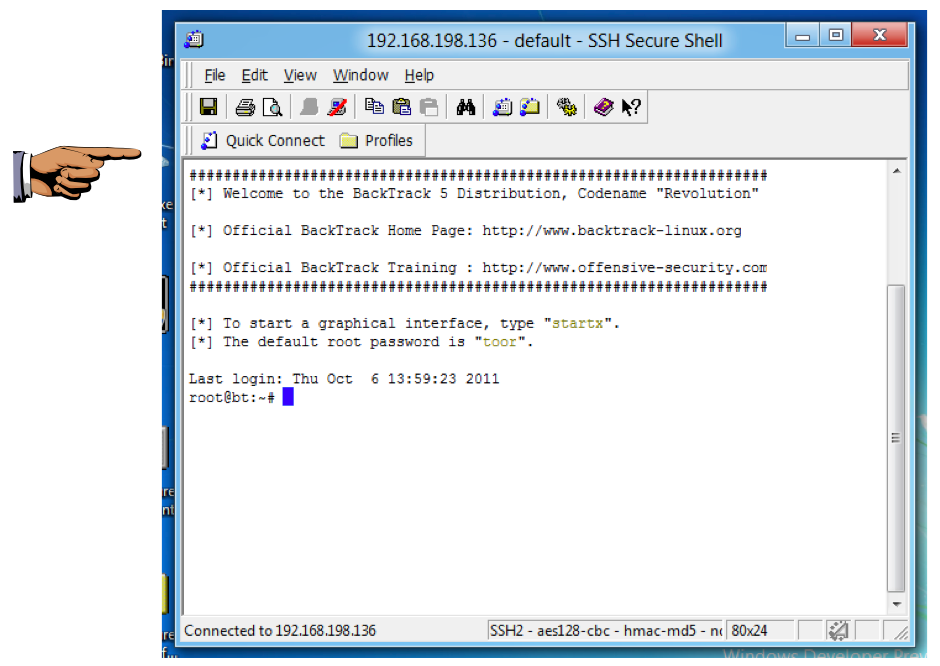Click the yellow "toor" password text
Viewport: 940px width, 666px height.
pos(499,342)
